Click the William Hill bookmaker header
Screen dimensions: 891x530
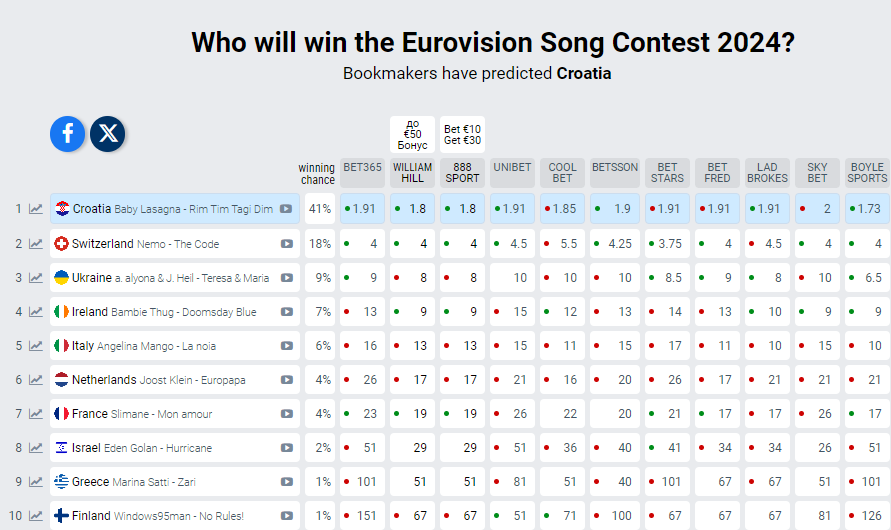(x=412, y=173)
